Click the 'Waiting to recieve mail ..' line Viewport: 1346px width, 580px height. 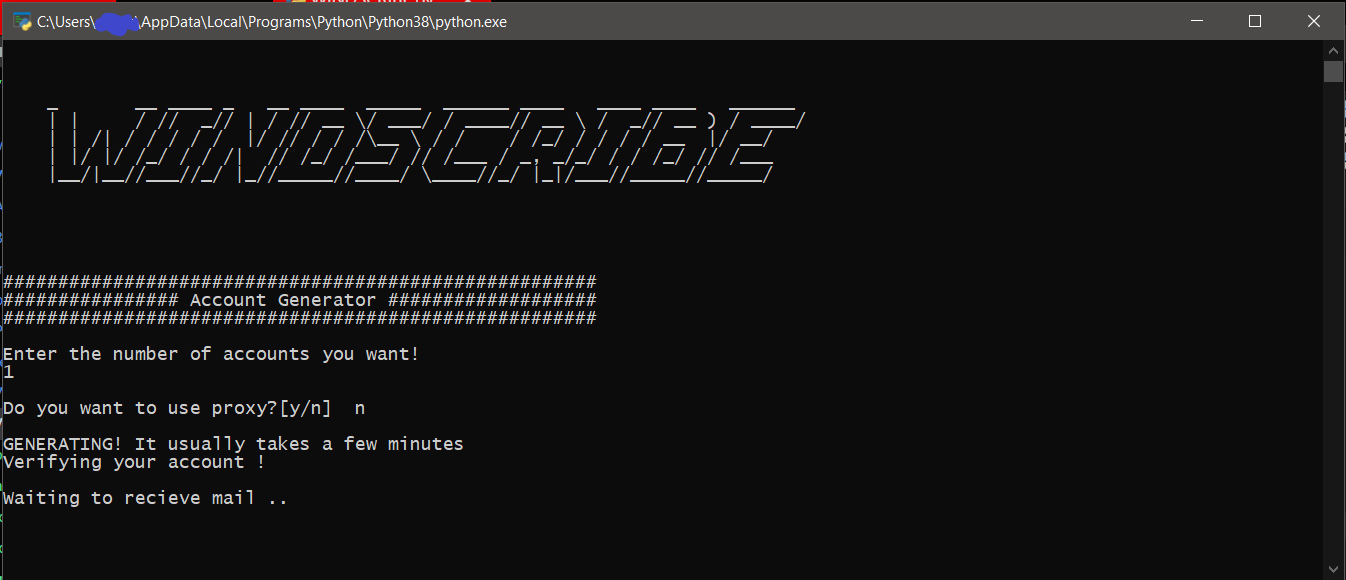click(x=145, y=498)
